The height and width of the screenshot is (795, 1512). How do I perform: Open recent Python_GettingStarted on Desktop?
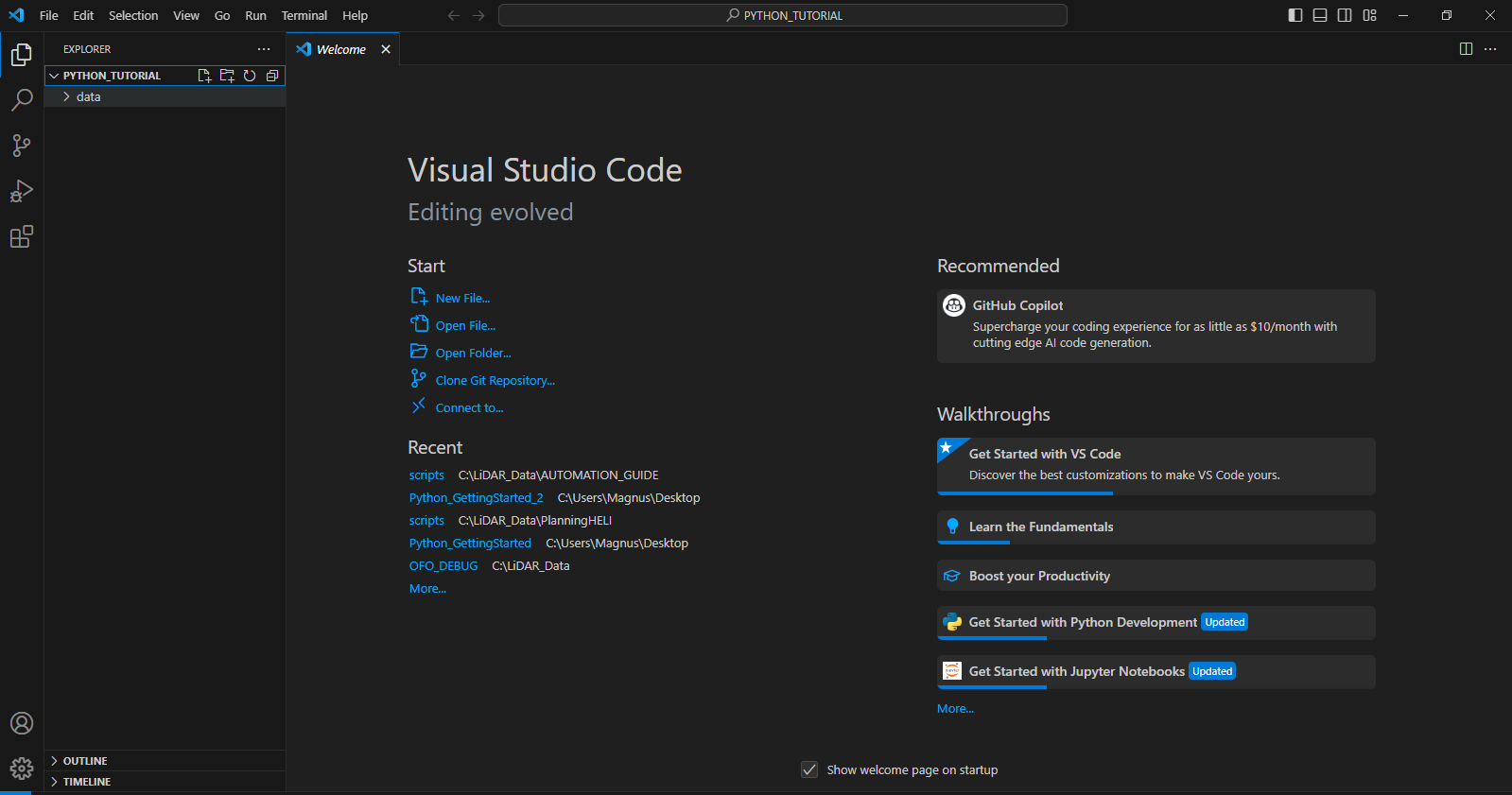(x=470, y=544)
